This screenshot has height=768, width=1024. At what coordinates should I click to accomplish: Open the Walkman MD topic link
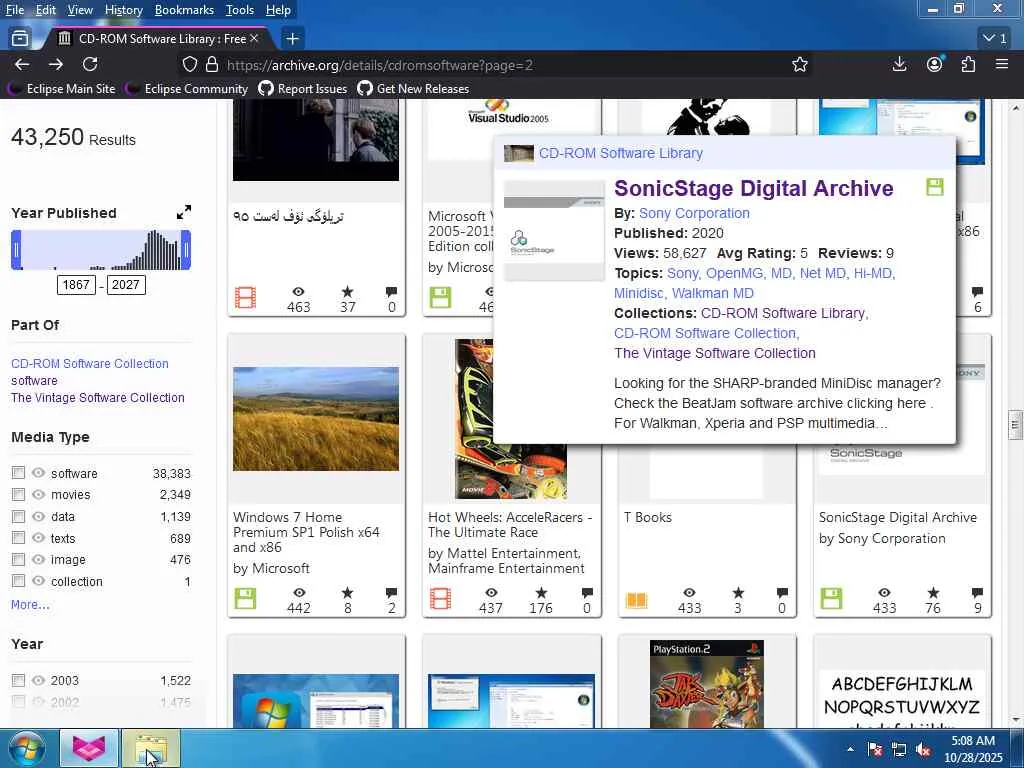tap(712, 293)
